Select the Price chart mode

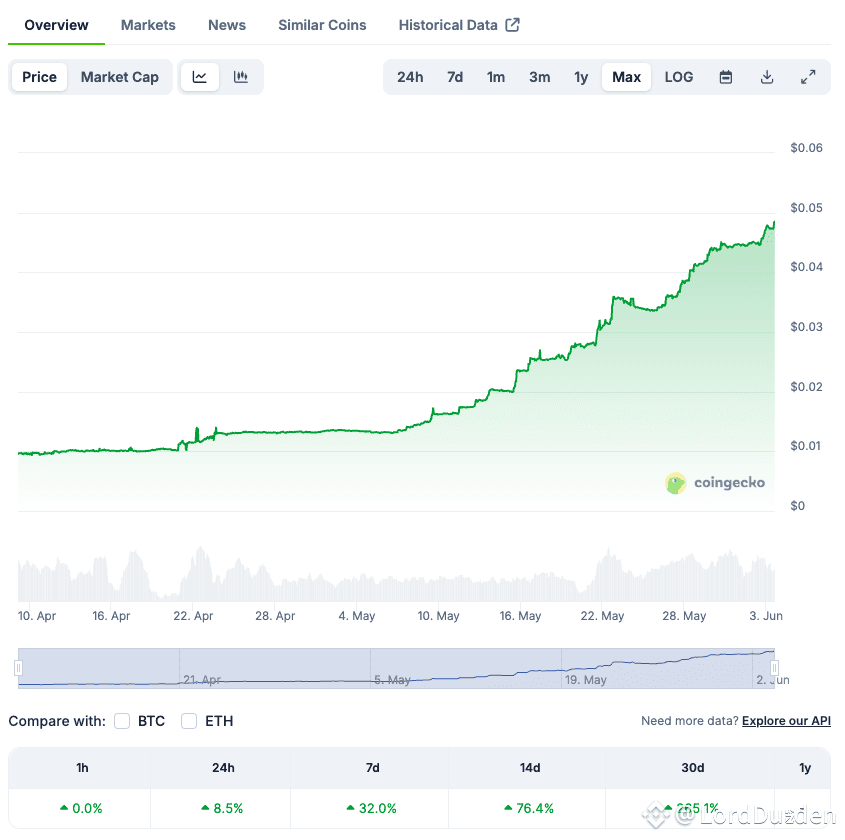[x=39, y=77]
